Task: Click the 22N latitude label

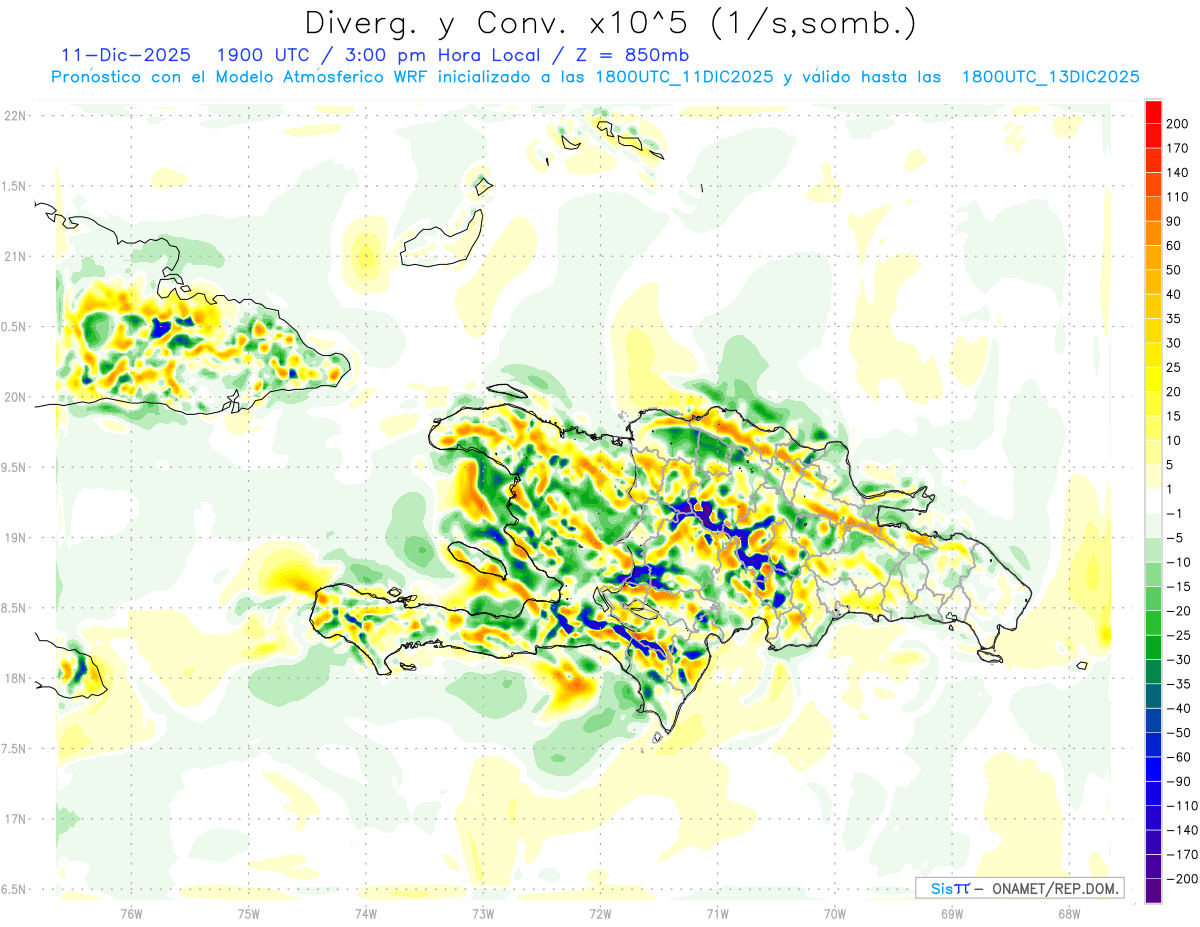Action: click(17, 115)
